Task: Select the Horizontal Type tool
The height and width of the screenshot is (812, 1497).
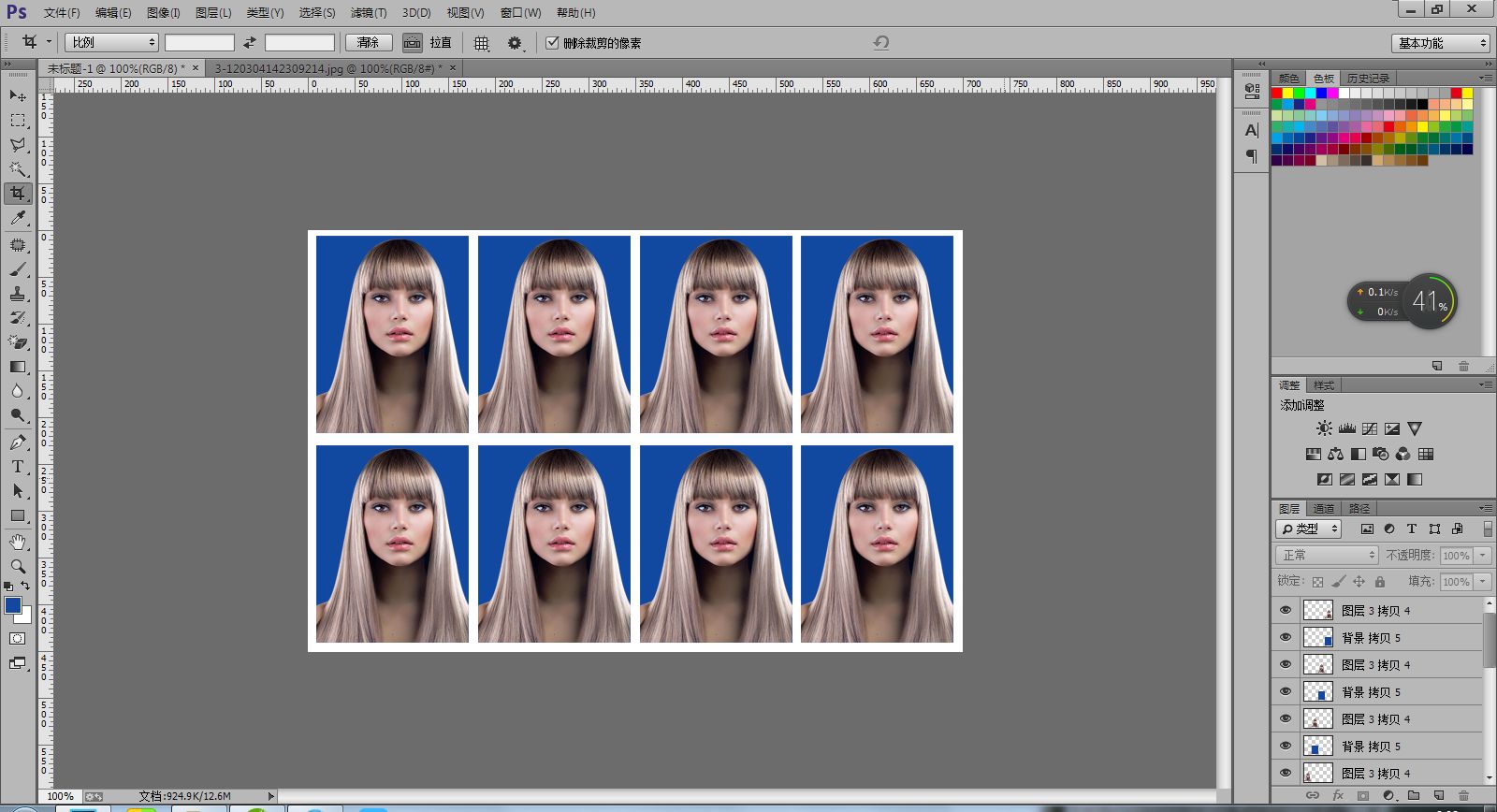Action: click(18, 467)
